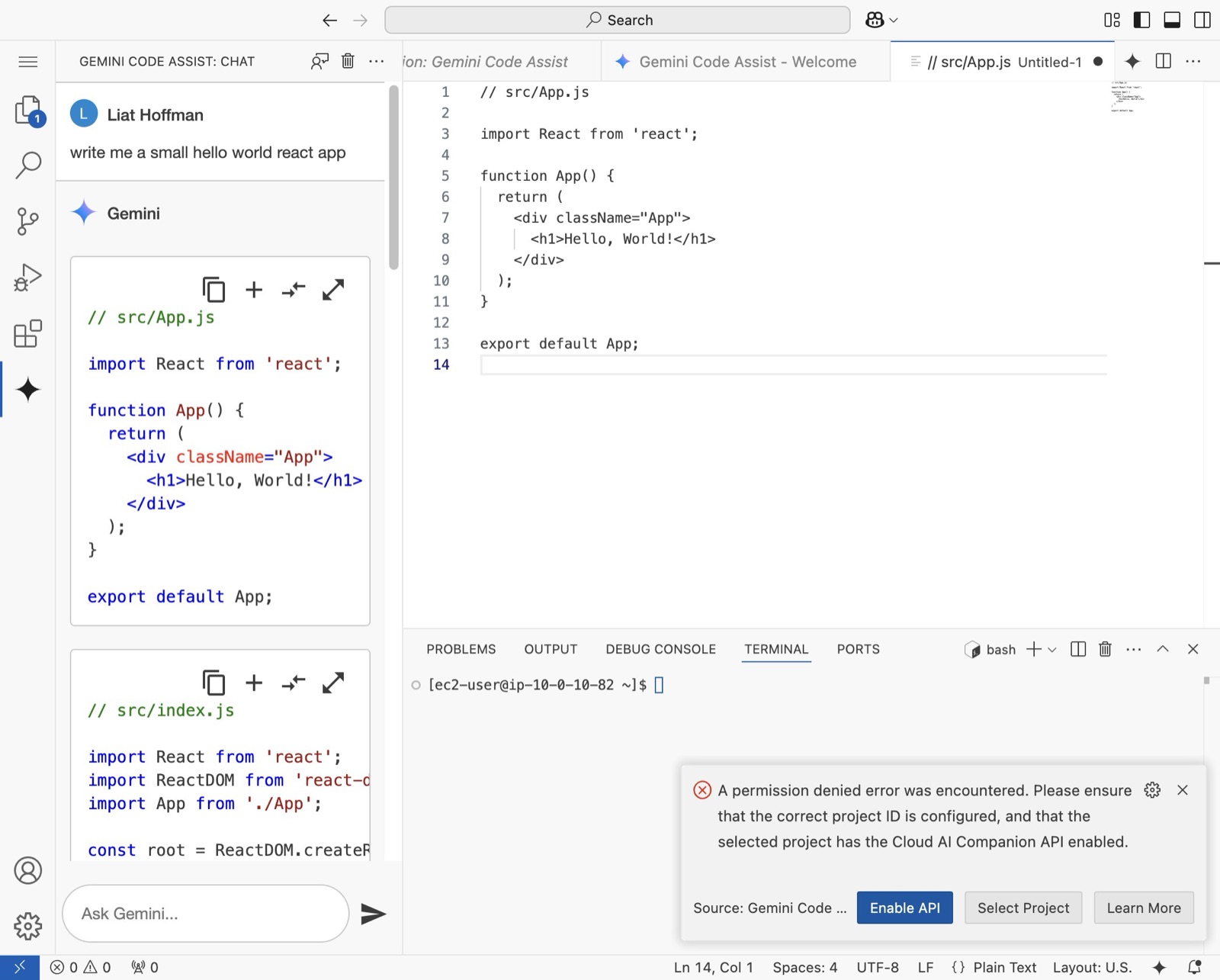1220x980 pixels.
Task: Click Gemini status sparkle in status bar
Action: pyautogui.click(x=1159, y=967)
